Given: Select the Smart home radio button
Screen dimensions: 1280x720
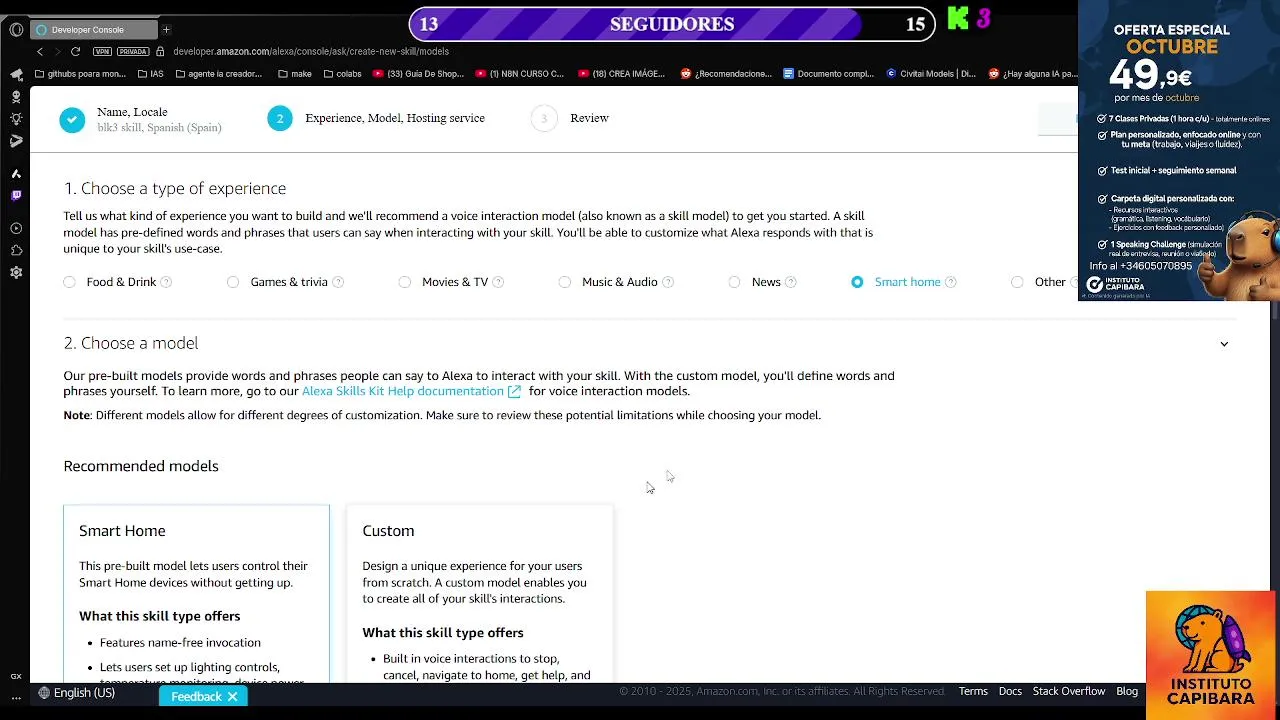Looking at the screenshot, I should tap(857, 282).
